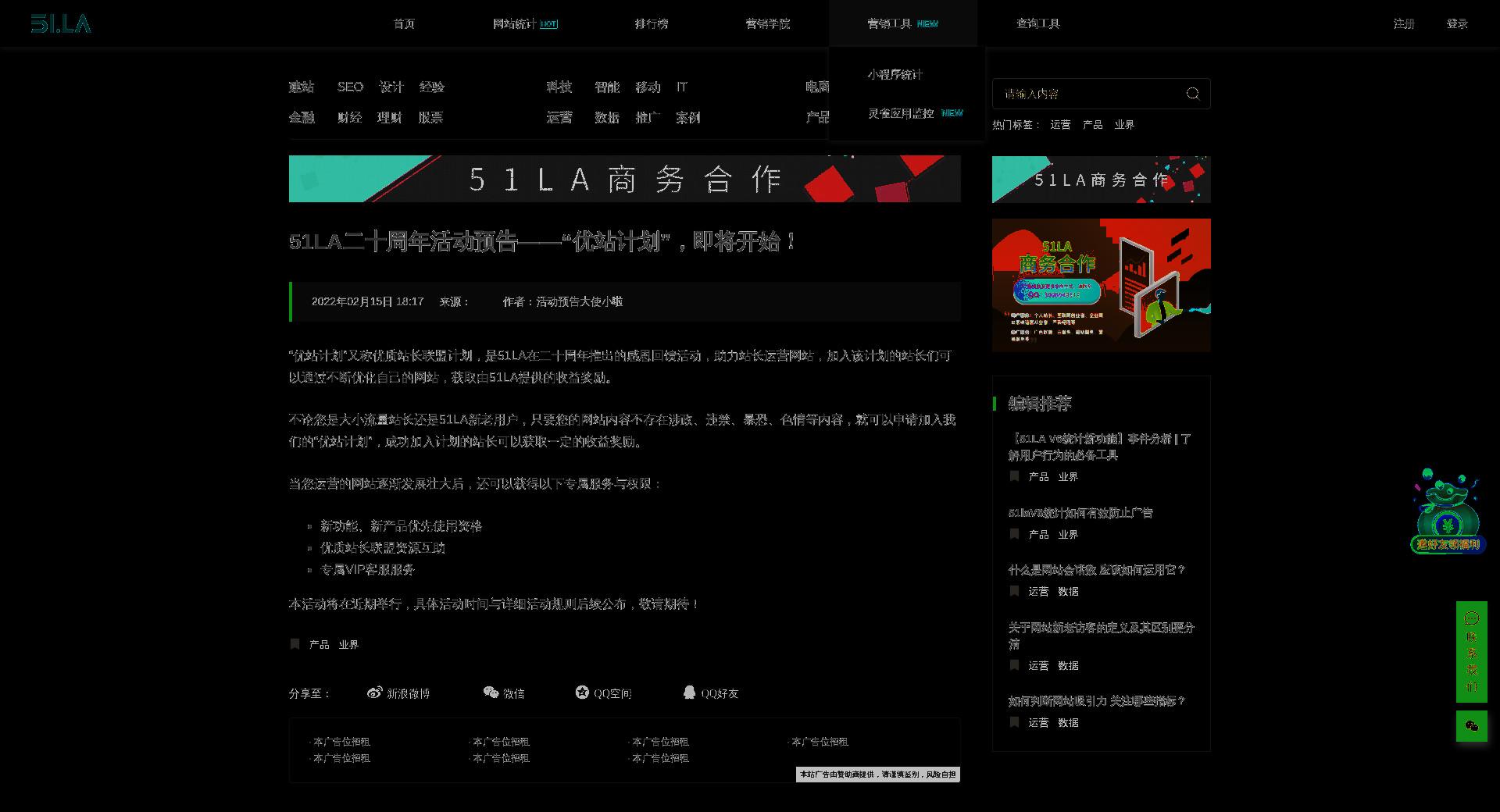Open the 经验 category
Image resolution: width=1500 pixels, height=812 pixels.
431,87
